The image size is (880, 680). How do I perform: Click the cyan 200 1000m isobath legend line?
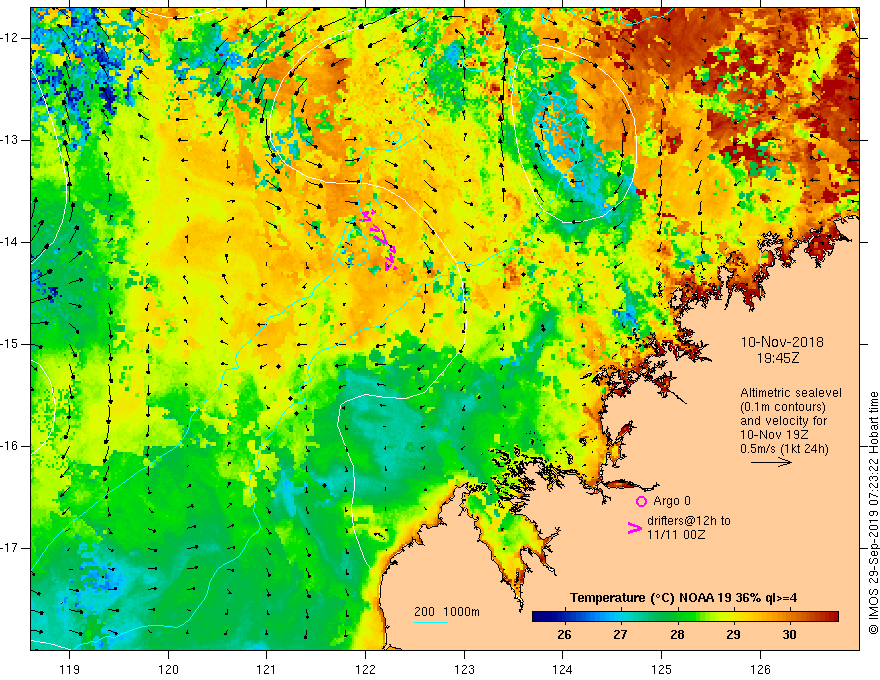click(x=430, y=622)
